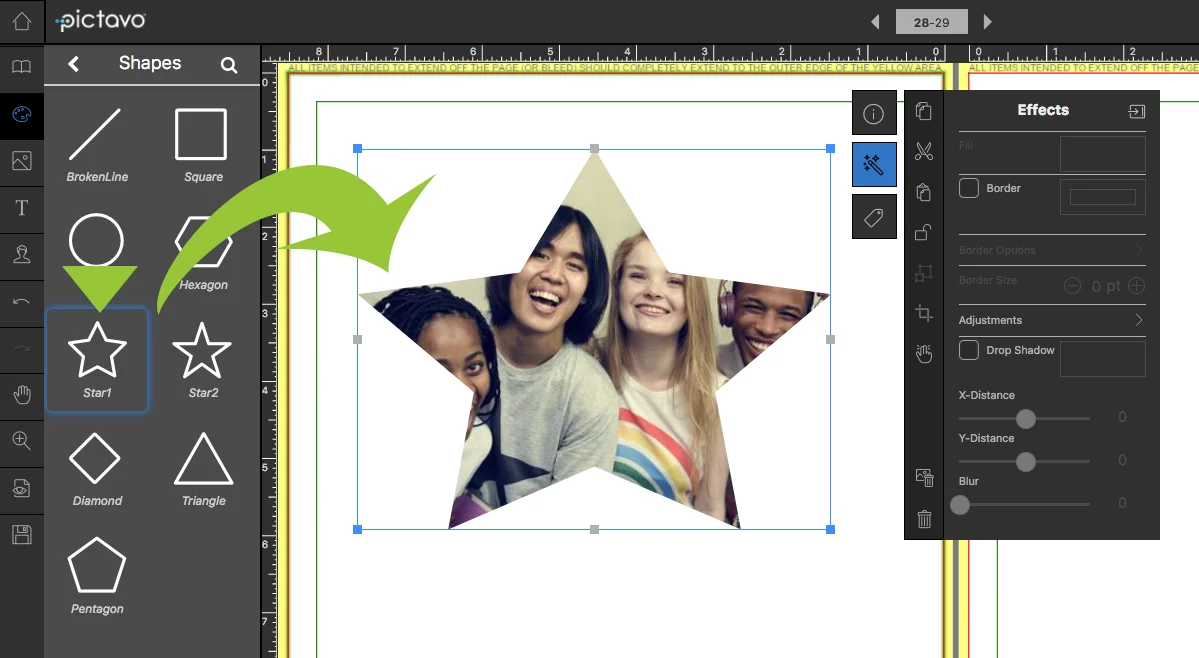Click the X-Distance slider handle
Screen dimensions: 1199x658
[1025, 418]
